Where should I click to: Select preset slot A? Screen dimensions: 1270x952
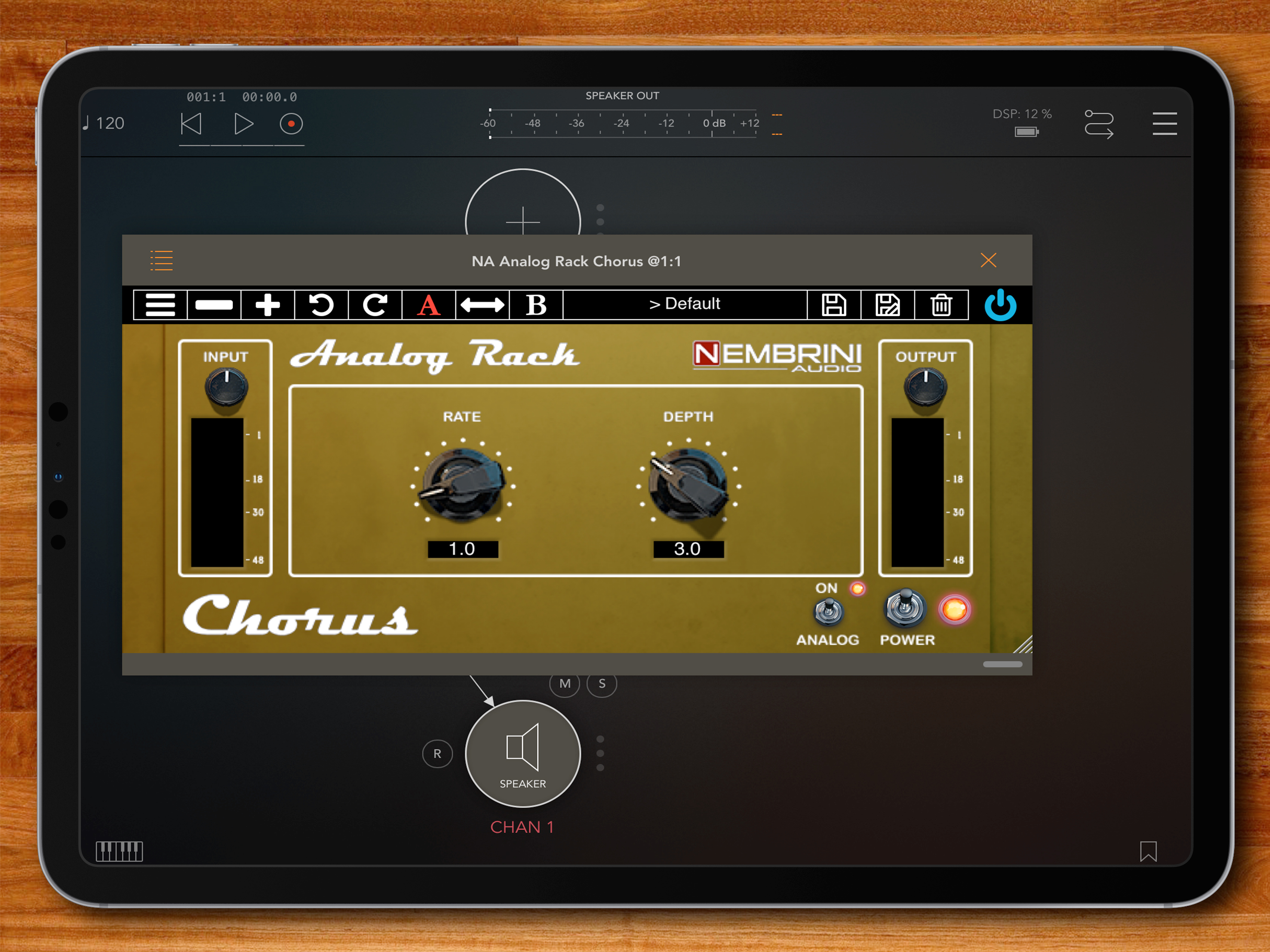(428, 304)
